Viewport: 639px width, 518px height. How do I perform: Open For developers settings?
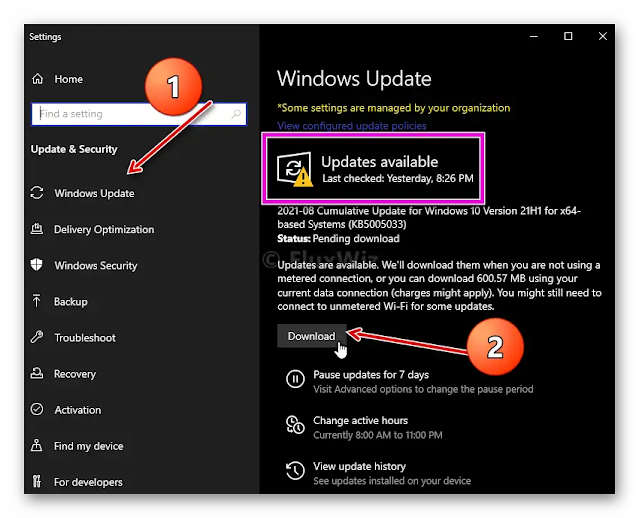88,482
